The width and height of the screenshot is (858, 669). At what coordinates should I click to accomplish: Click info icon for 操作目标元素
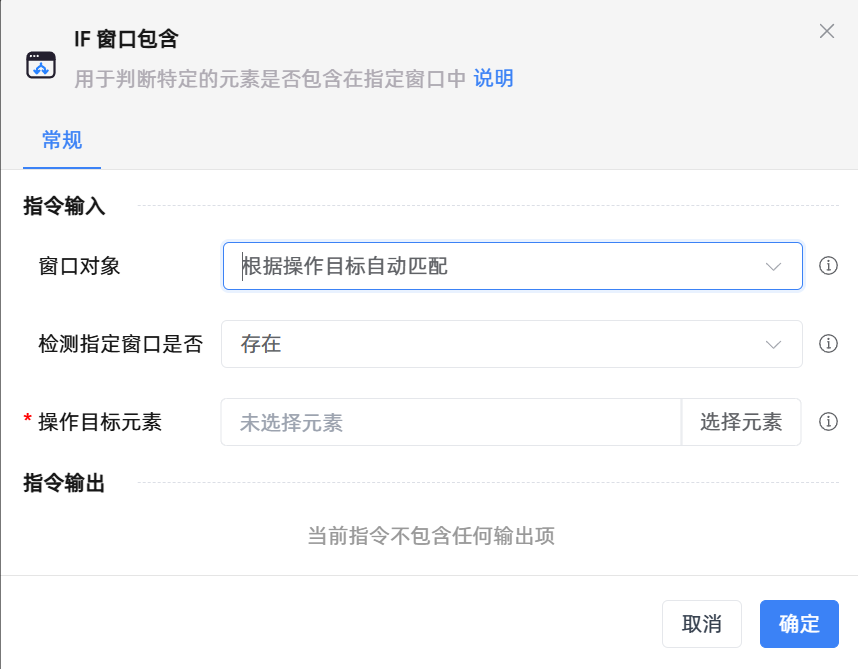[828, 422]
